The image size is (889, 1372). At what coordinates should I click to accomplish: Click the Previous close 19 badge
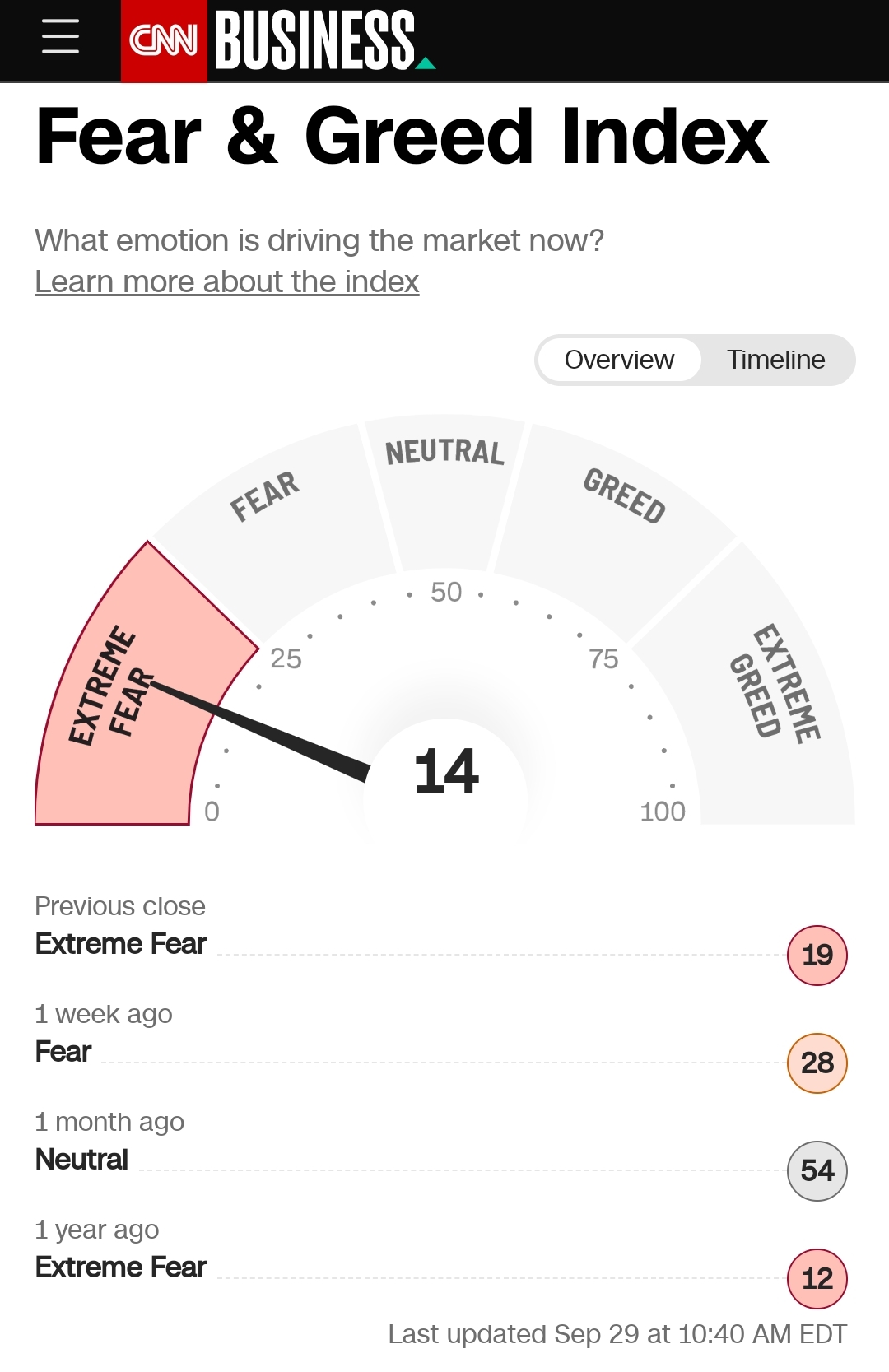(817, 955)
